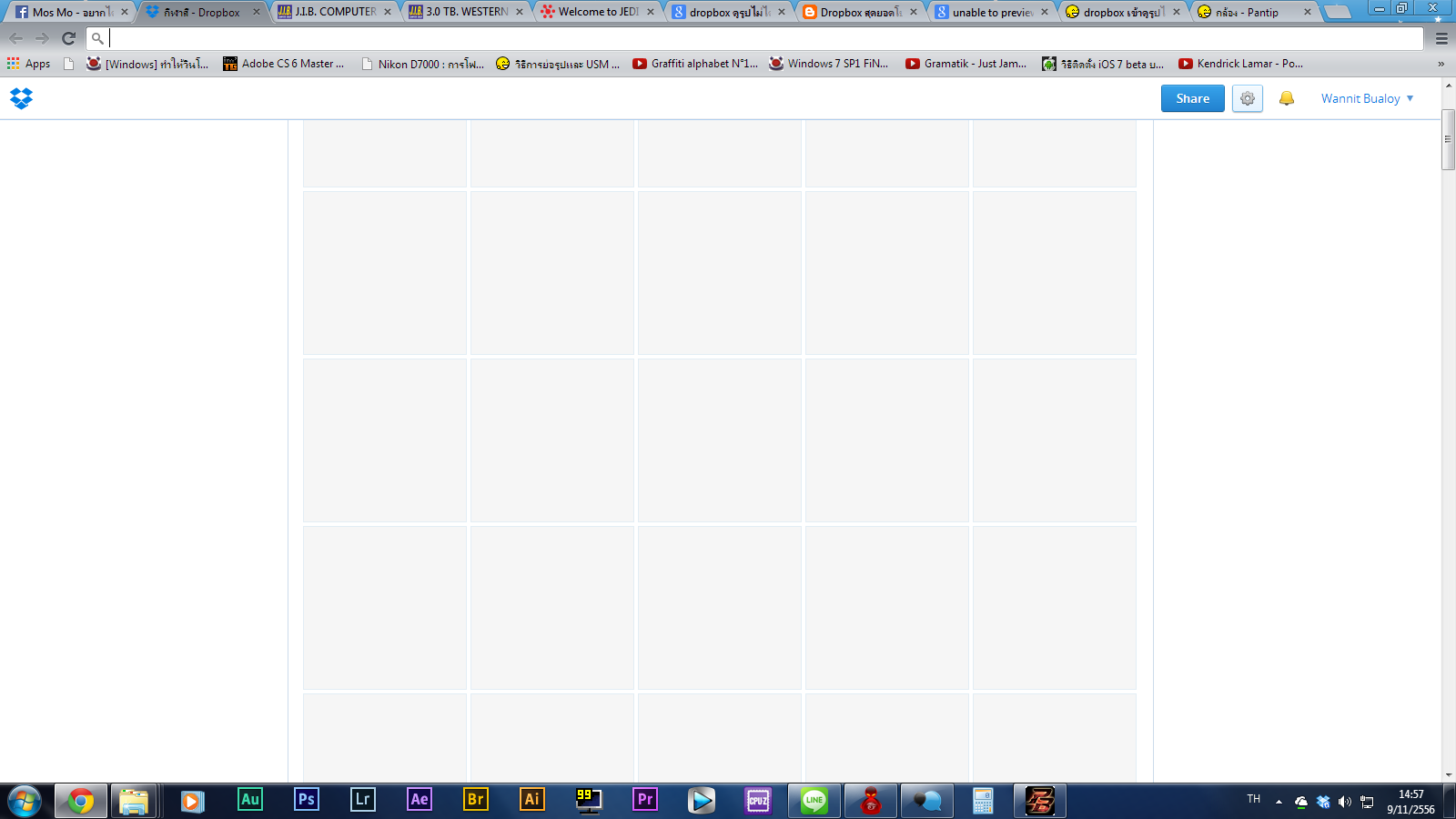Open the blue chat bubbles taskbar icon

click(x=927, y=801)
